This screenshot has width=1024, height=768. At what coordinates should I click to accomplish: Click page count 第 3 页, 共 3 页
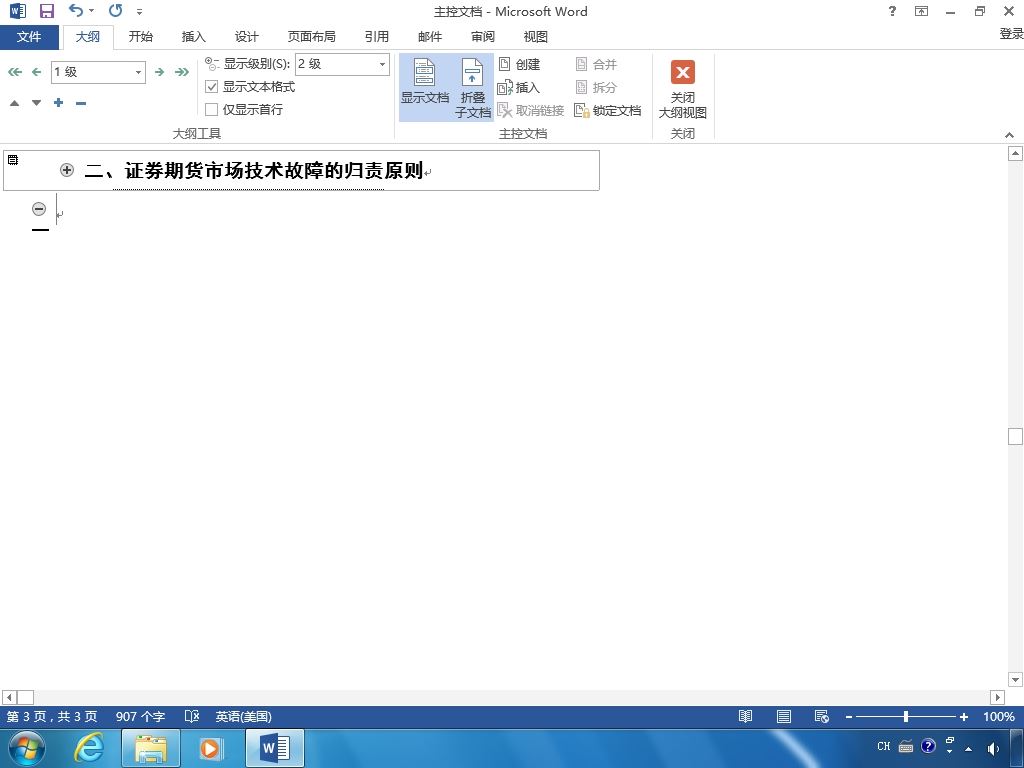[52, 716]
